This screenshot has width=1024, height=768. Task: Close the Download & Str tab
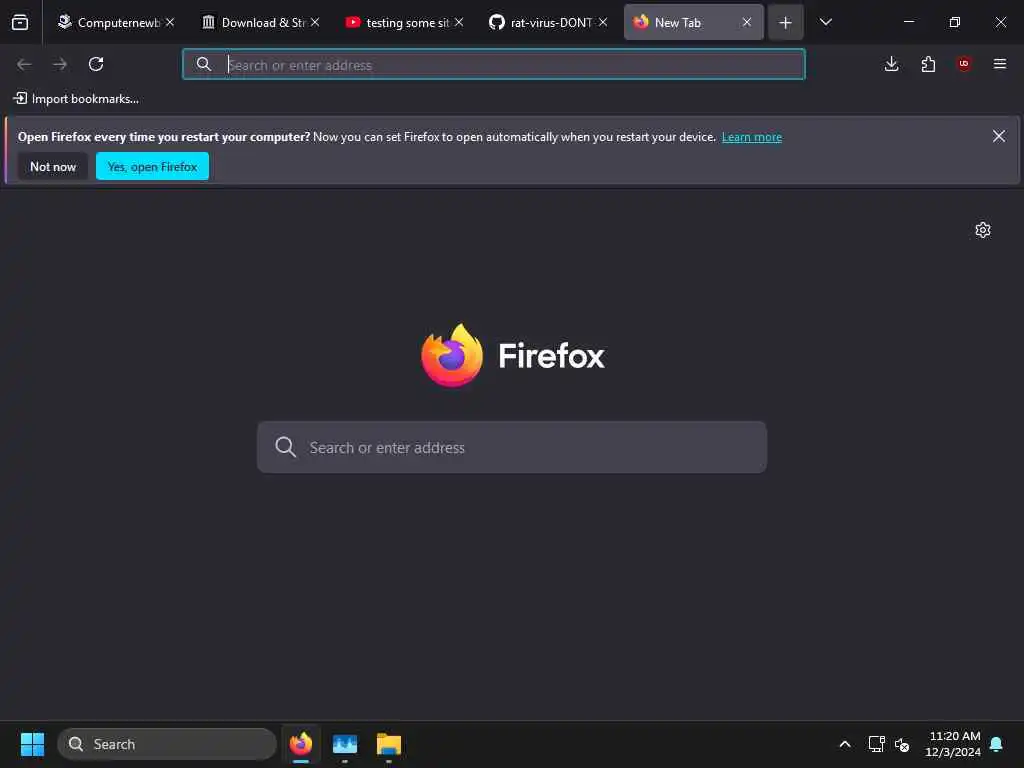click(315, 22)
